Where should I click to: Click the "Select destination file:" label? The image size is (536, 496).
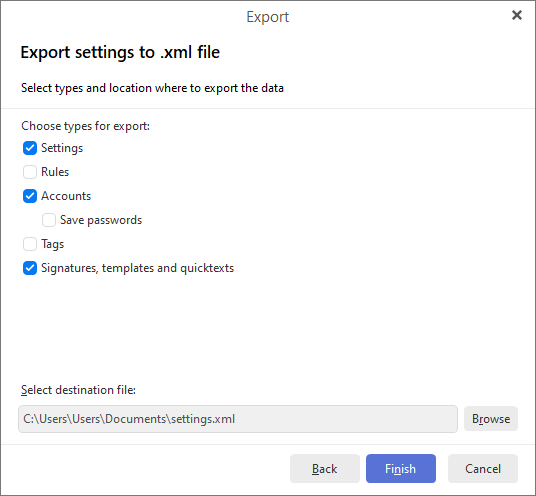(x=78, y=390)
